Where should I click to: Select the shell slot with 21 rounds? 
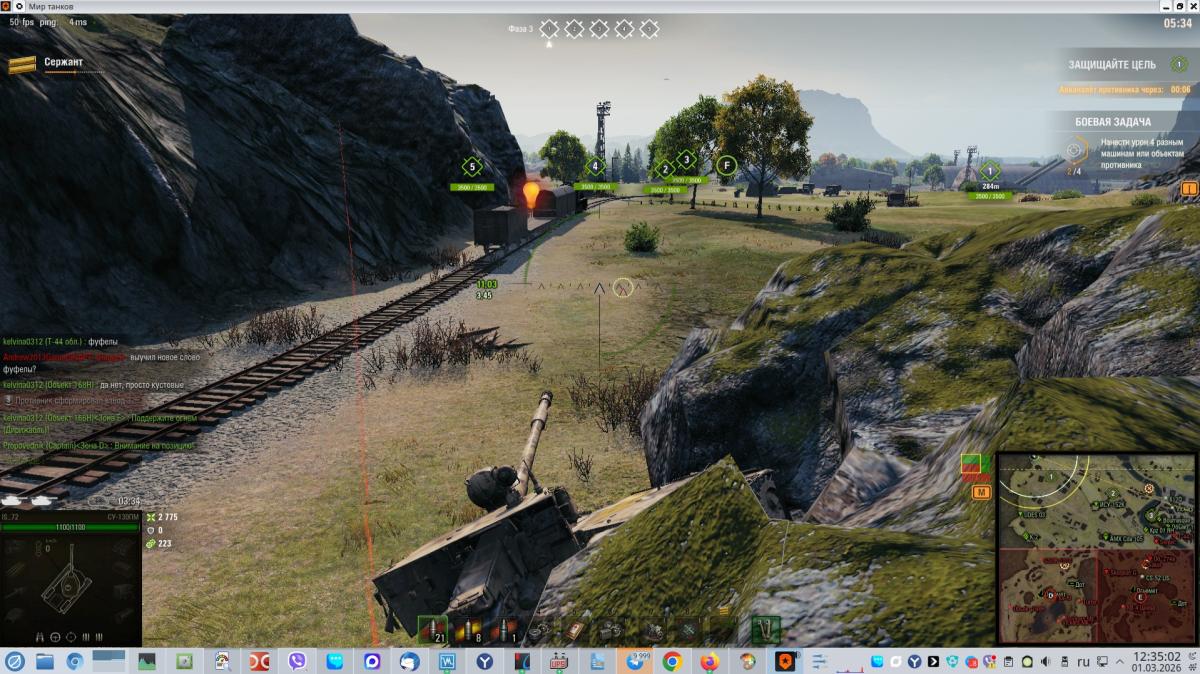point(432,630)
